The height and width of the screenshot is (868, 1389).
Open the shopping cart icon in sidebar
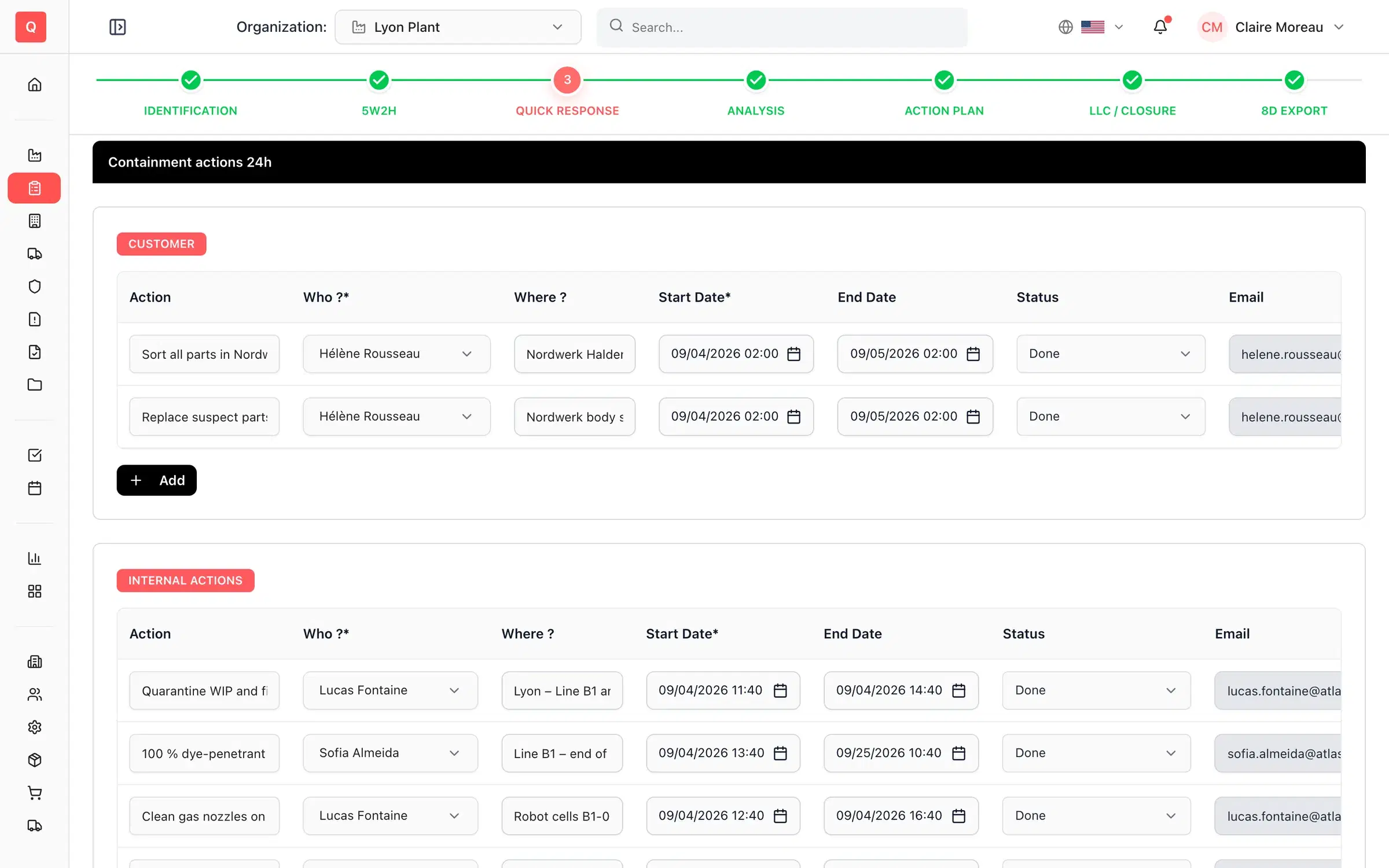coord(35,793)
